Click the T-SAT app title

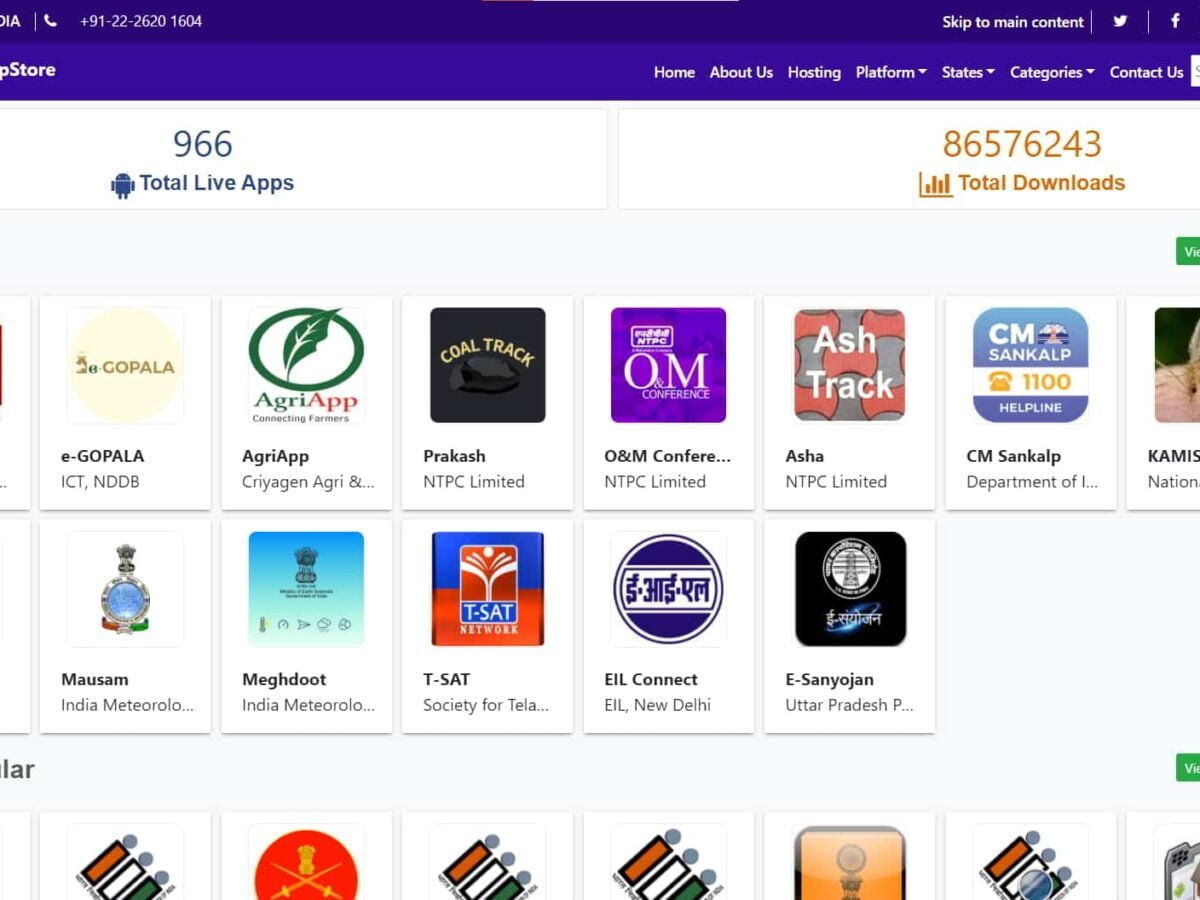coord(446,680)
